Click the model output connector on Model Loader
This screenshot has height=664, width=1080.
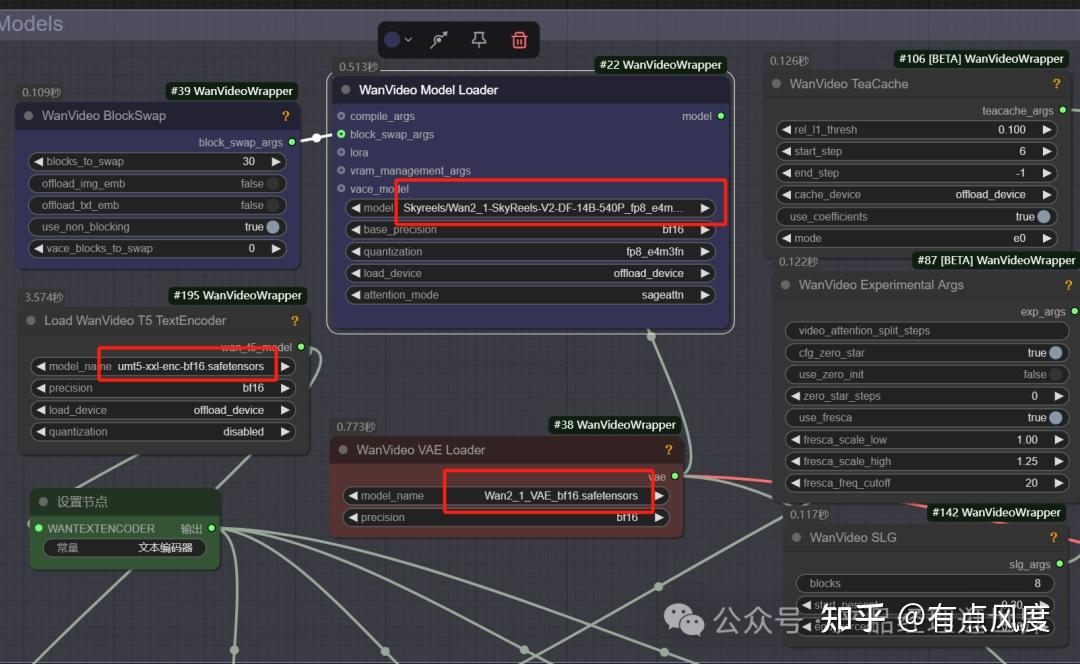[720, 116]
